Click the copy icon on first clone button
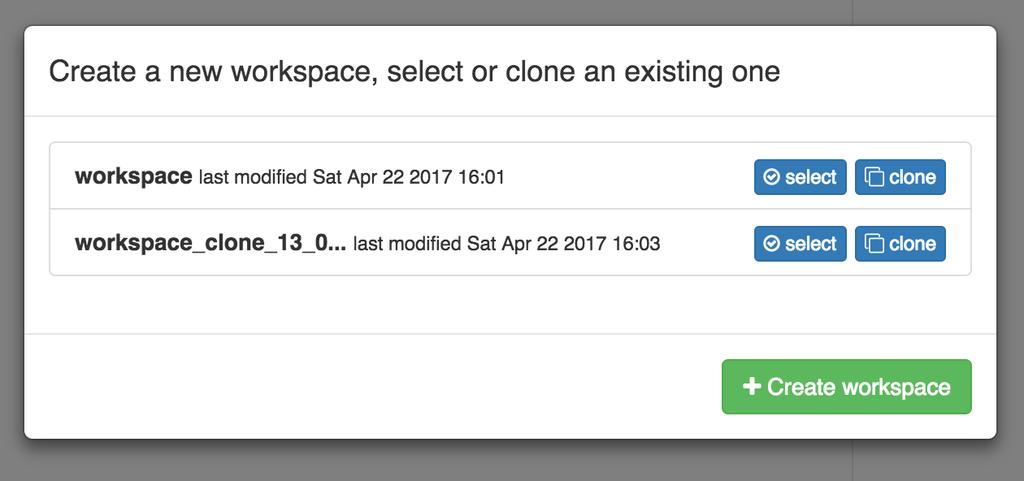The image size is (1024, 481). pos(874,178)
